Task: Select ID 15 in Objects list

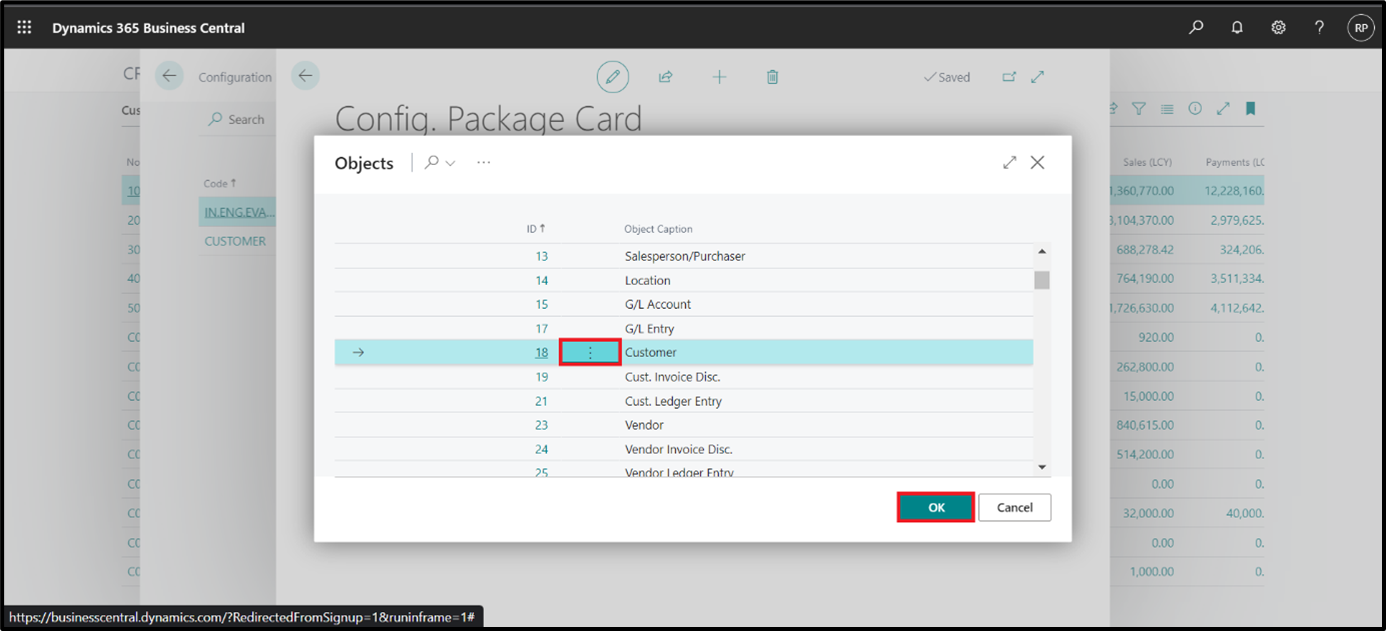Action: (541, 304)
